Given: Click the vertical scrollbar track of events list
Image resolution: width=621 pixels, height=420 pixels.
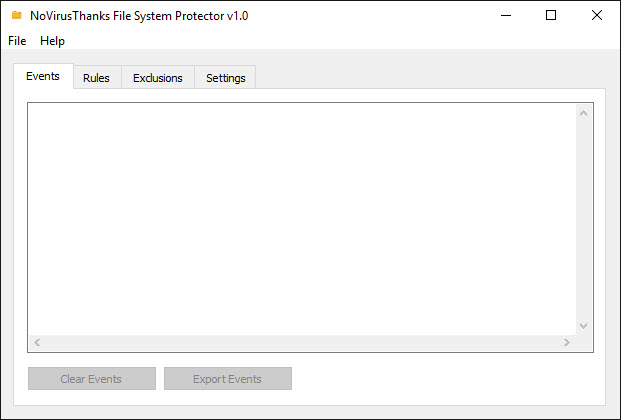Looking at the screenshot, I should 583,220.
